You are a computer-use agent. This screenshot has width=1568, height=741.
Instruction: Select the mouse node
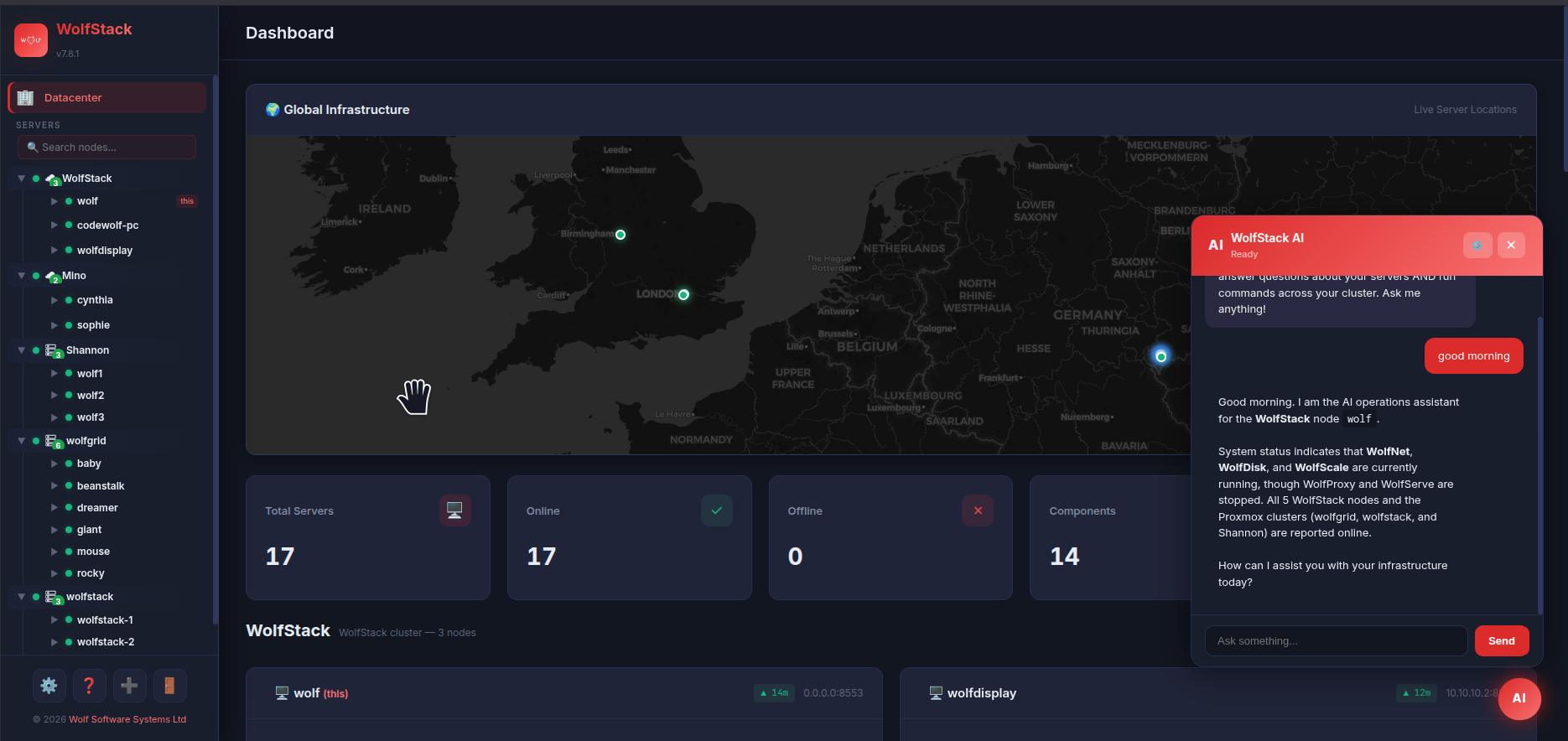(x=93, y=552)
